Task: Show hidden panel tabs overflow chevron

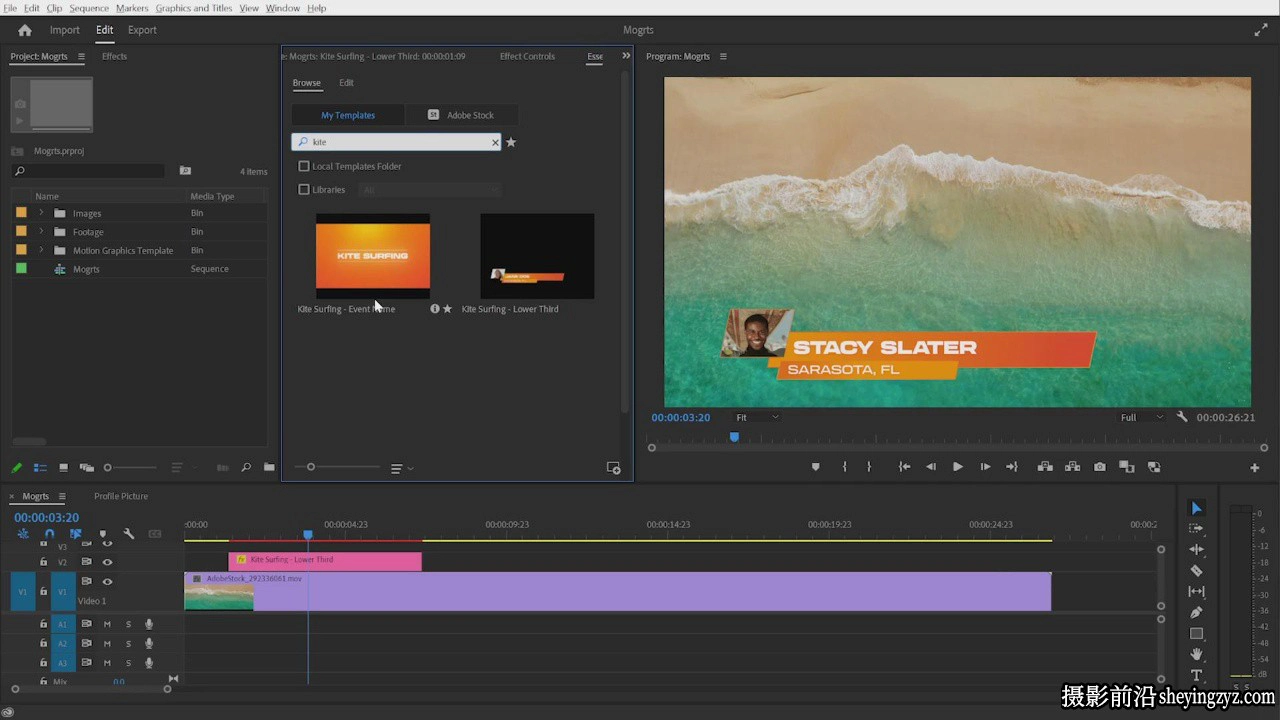Action: point(626,56)
